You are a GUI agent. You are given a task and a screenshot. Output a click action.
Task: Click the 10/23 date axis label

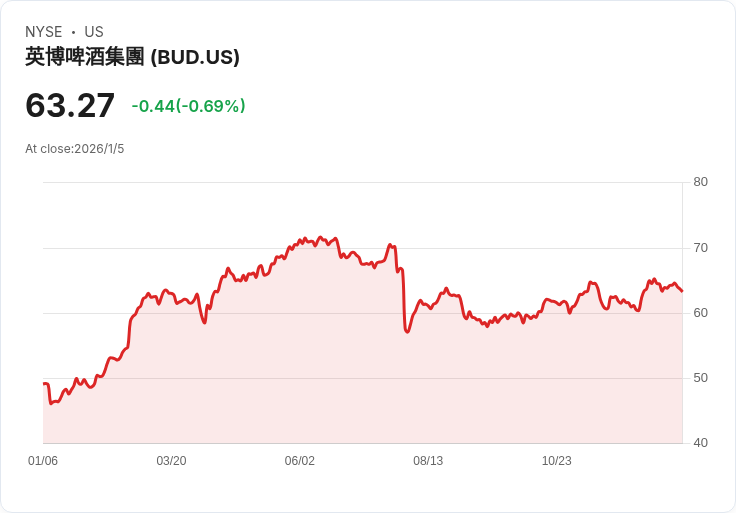pos(556,461)
